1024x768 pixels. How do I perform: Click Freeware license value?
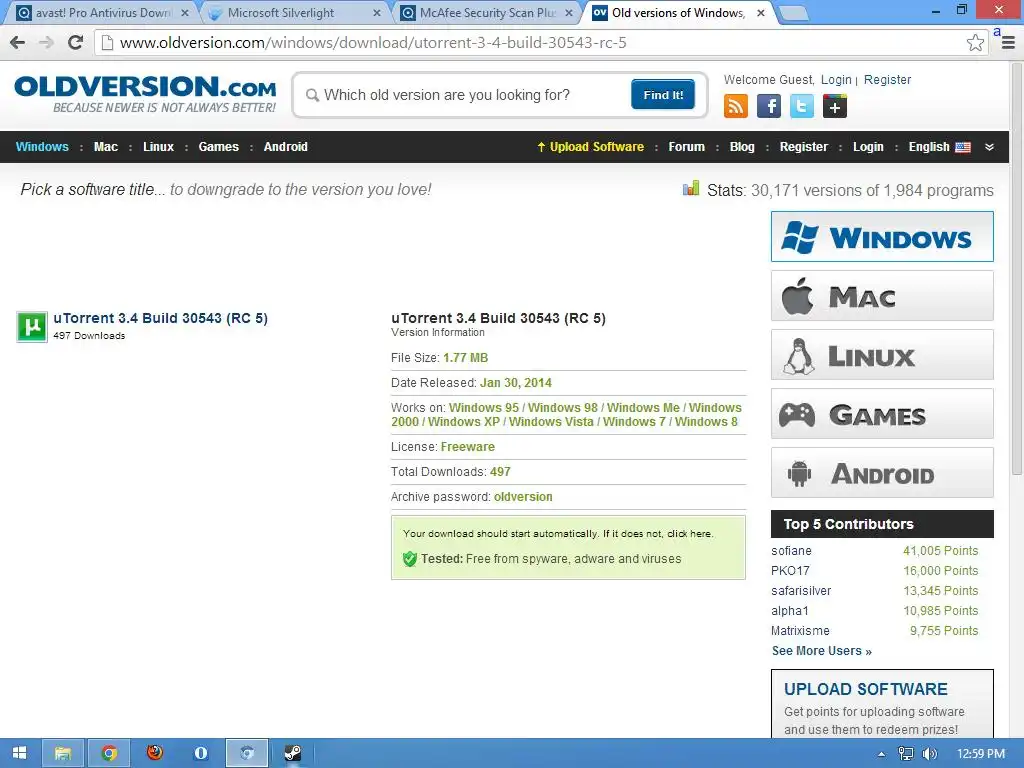click(x=468, y=447)
